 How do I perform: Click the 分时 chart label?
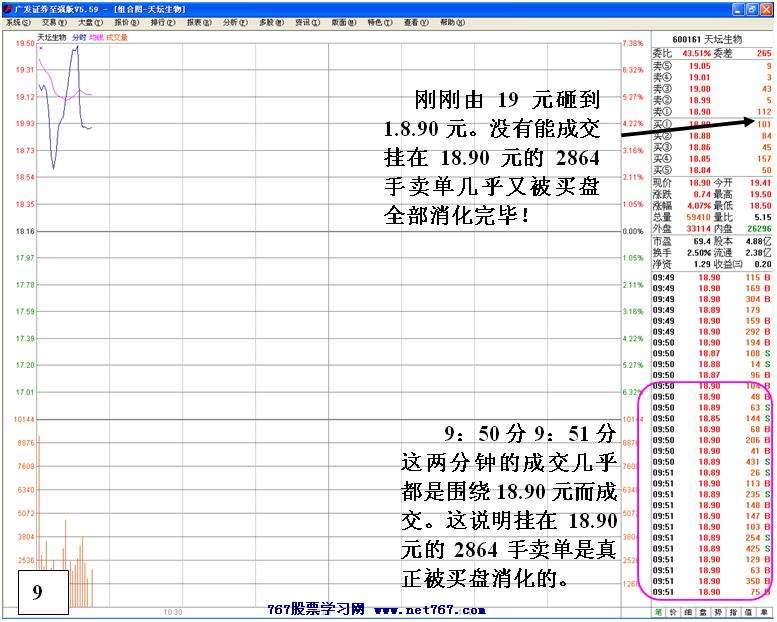(x=78, y=37)
